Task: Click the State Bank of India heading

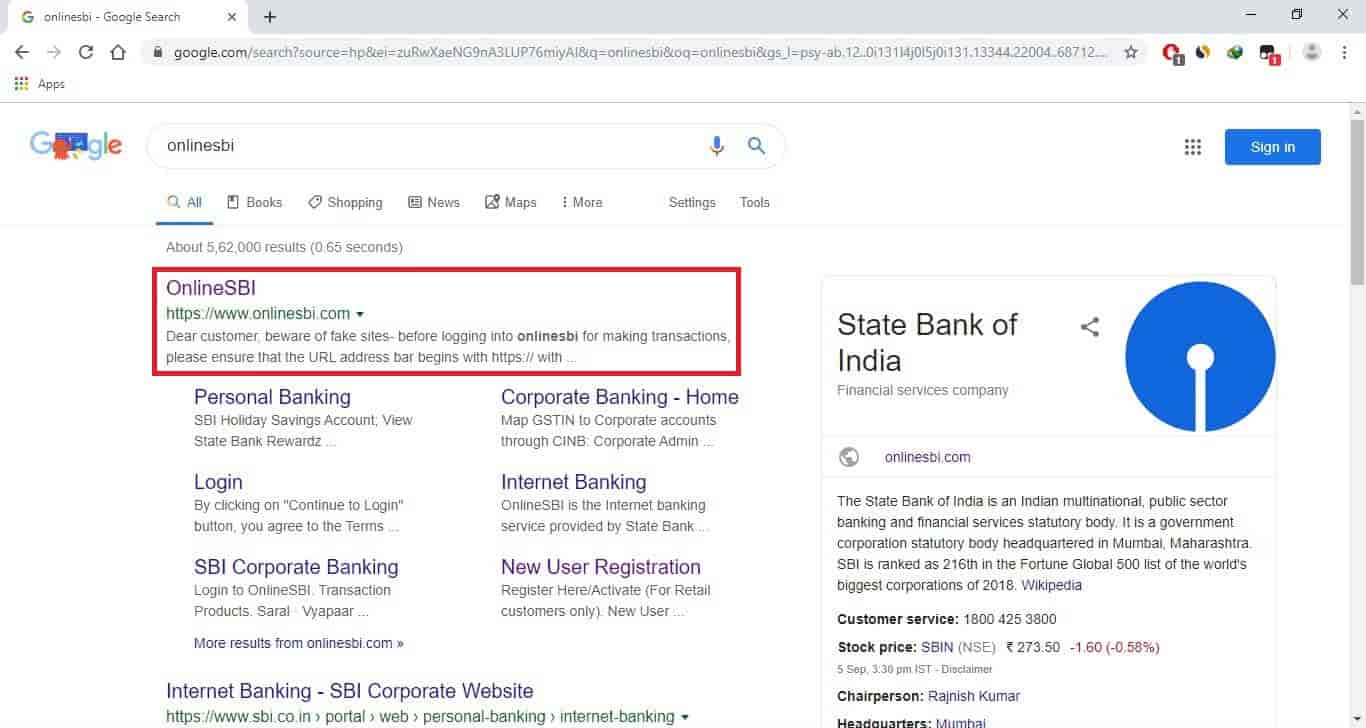Action: point(927,342)
